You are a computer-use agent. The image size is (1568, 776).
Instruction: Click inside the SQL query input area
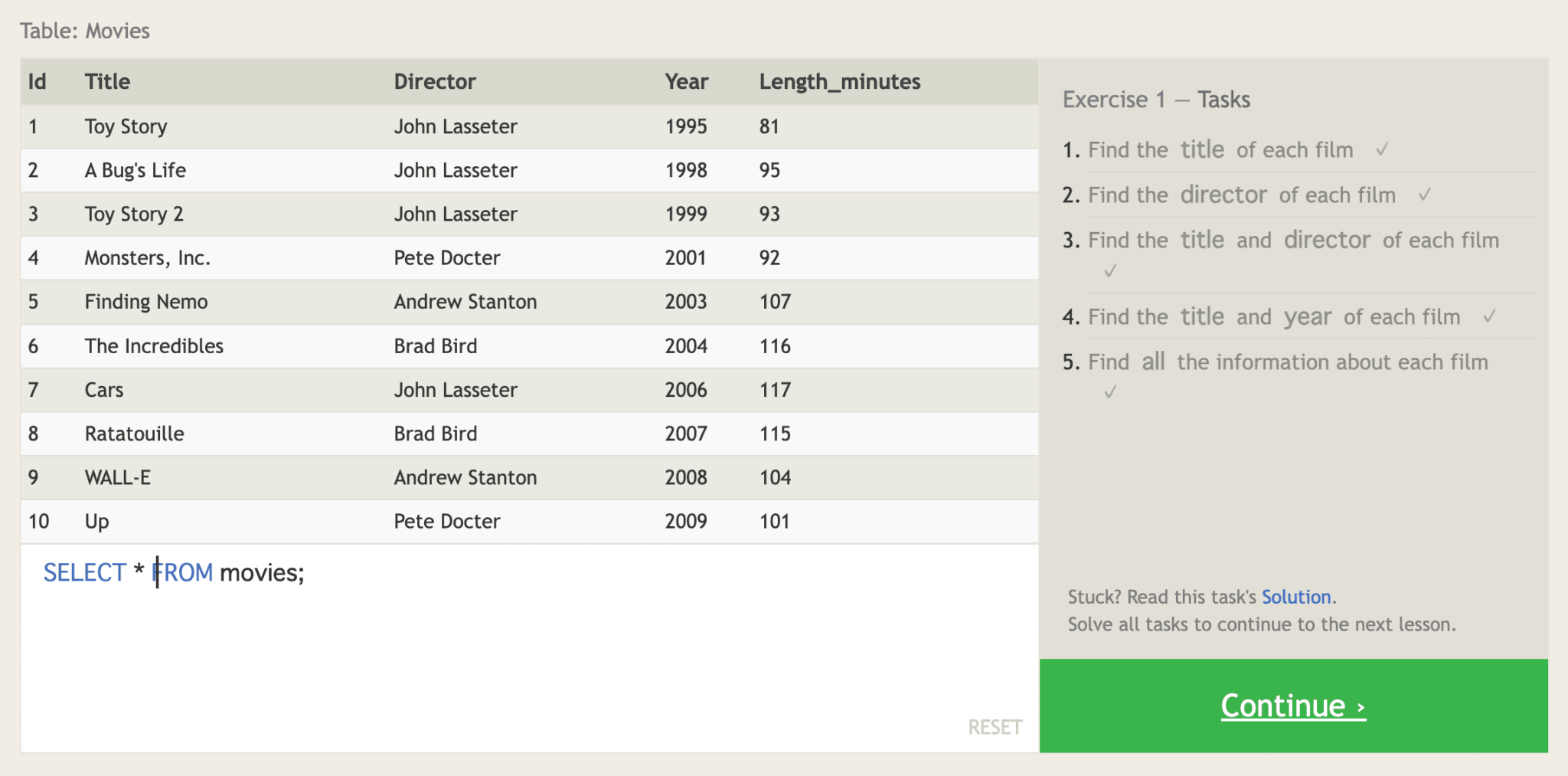[x=528, y=643]
